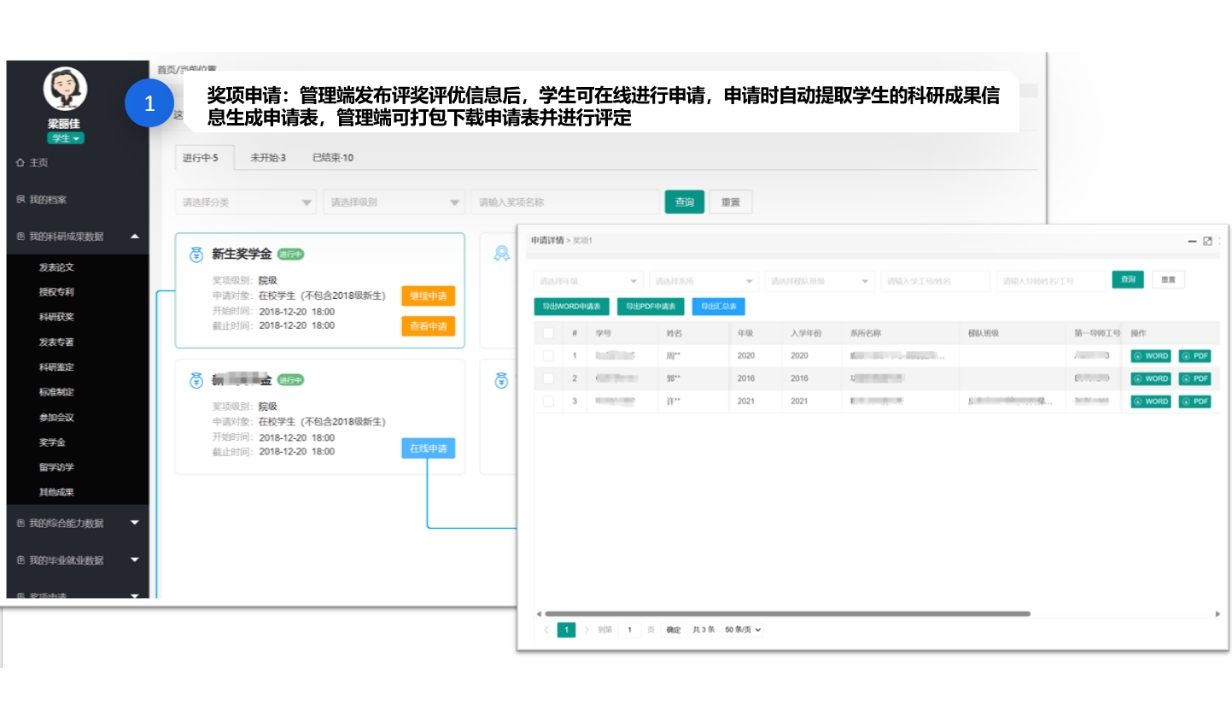This screenshot has height=718, width=1232.
Task: Open the 请选择梯队班级 dropdown in 申请详情
Action: click(x=819, y=281)
